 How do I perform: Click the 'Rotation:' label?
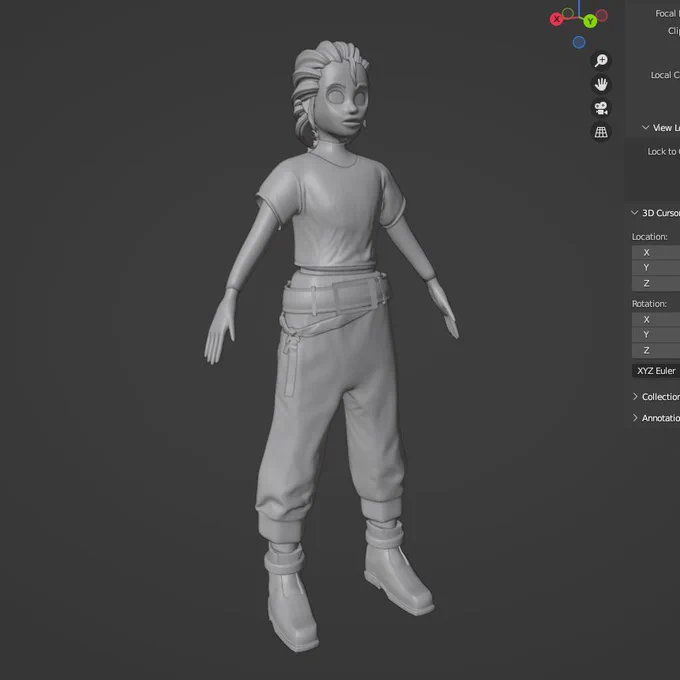coord(649,304)
